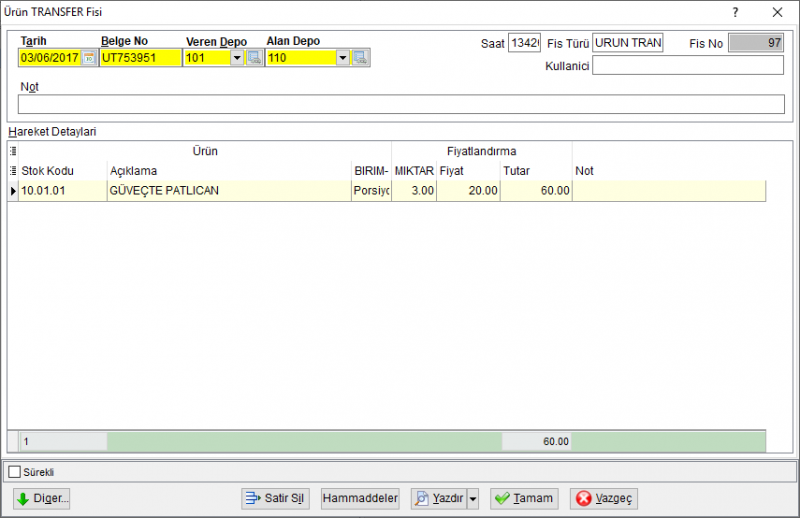Click the Fiyat column header
This screenshot has height=518, width=800.
(x=468, y=170)
